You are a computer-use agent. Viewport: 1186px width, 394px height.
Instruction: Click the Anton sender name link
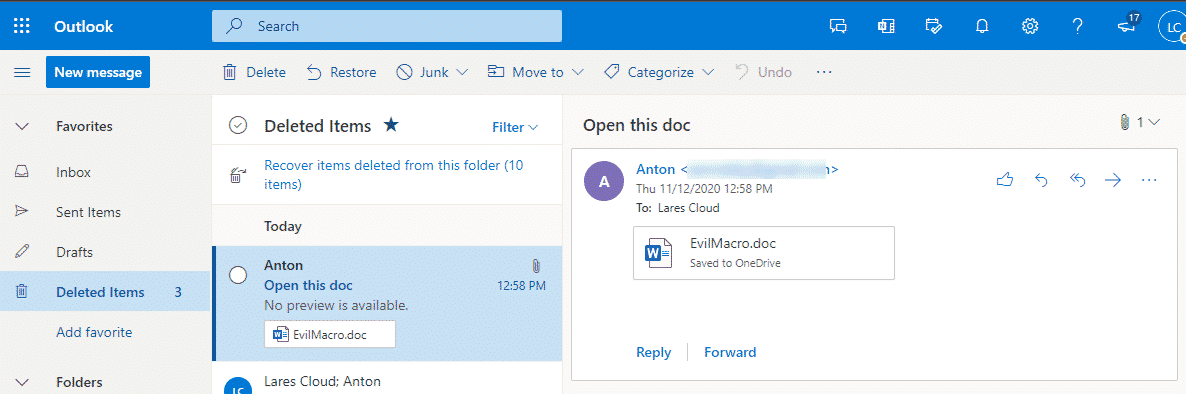pos(656,169)
